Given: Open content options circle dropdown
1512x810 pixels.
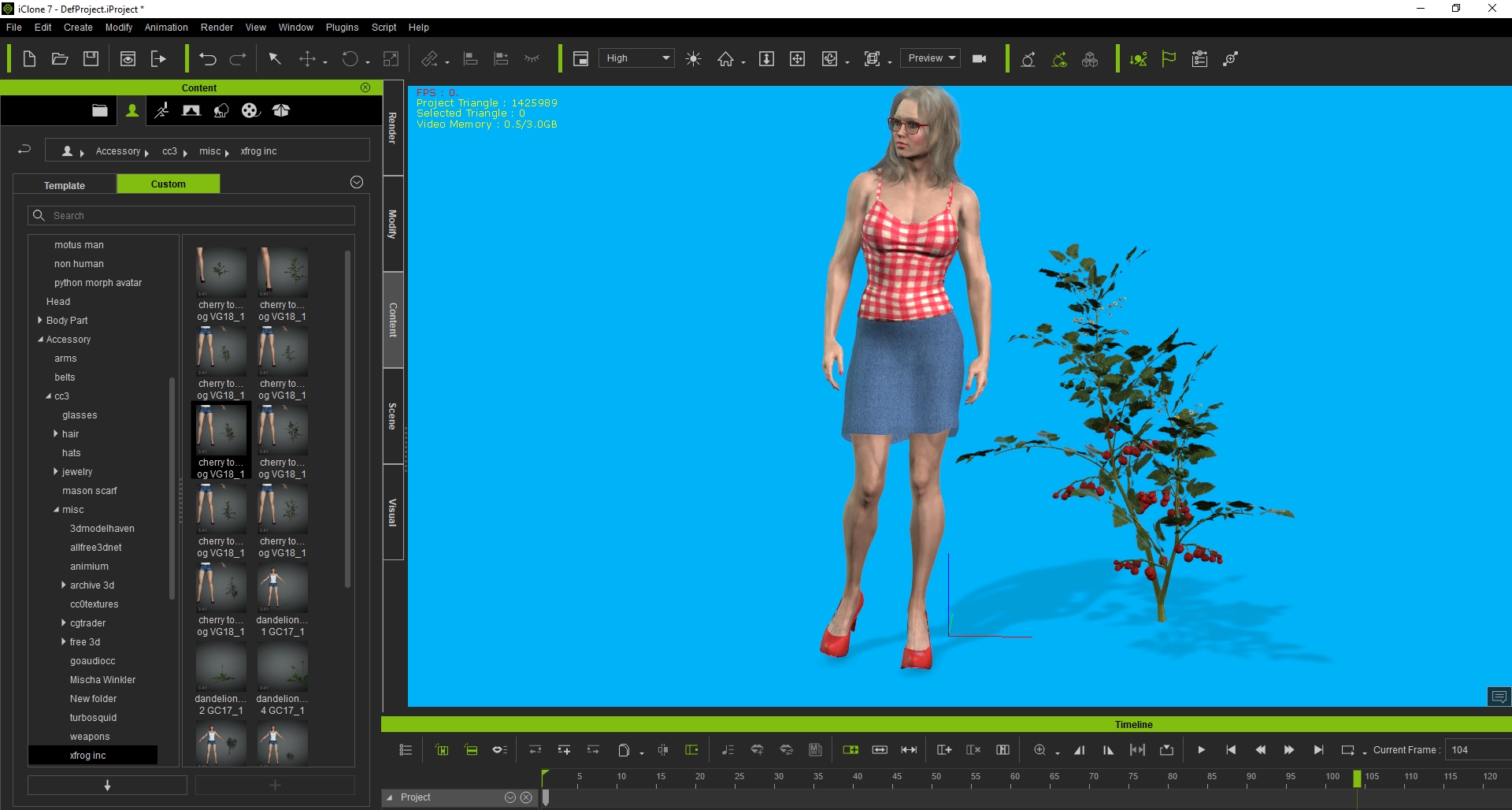Looking at the screenshot, I should pos(357,182).
